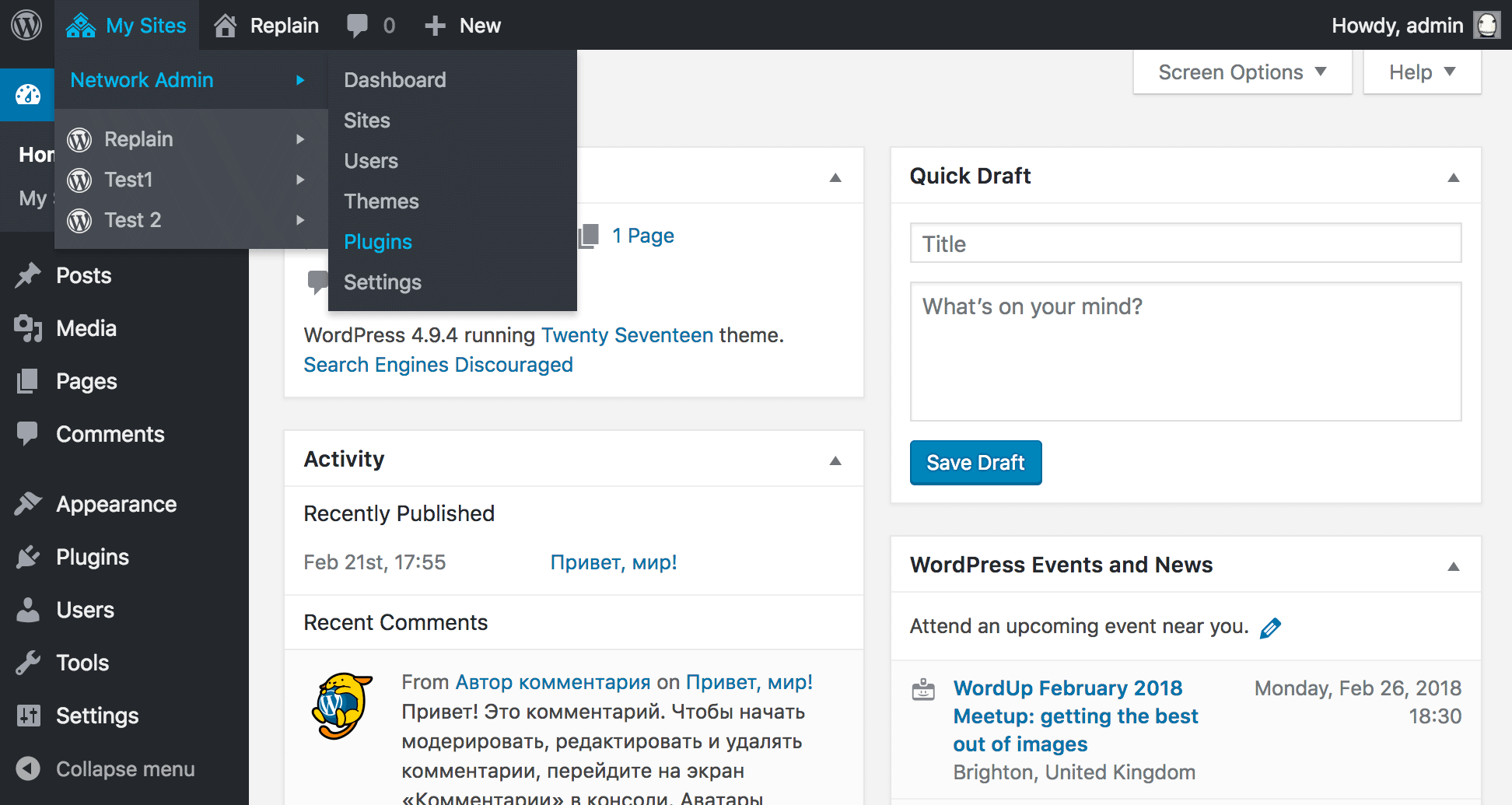Click the Tools wrench icon
1512x805 pixels.
tap(28, 663)
